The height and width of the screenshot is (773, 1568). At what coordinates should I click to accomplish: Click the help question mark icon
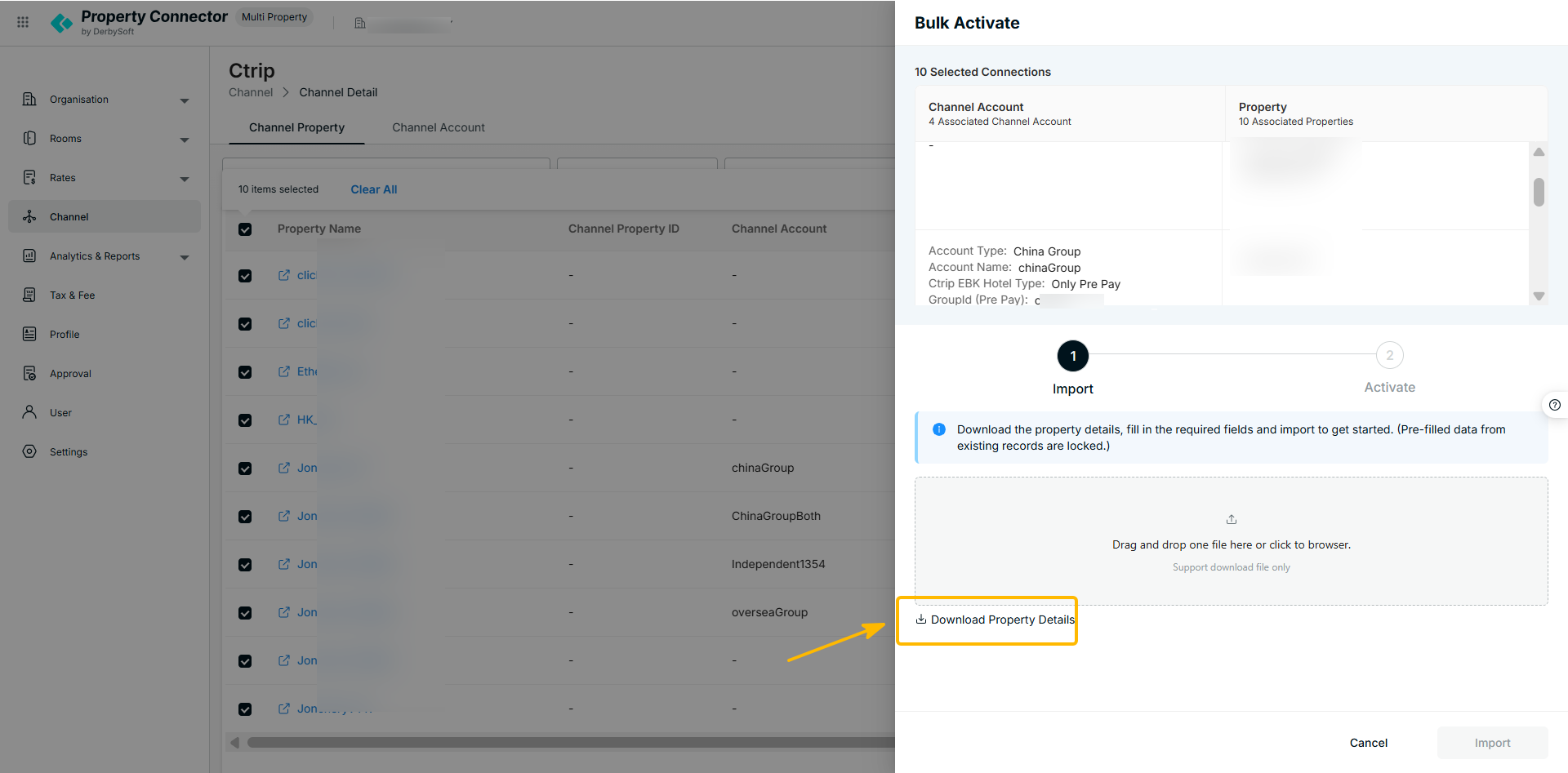tap(1555, 405)
